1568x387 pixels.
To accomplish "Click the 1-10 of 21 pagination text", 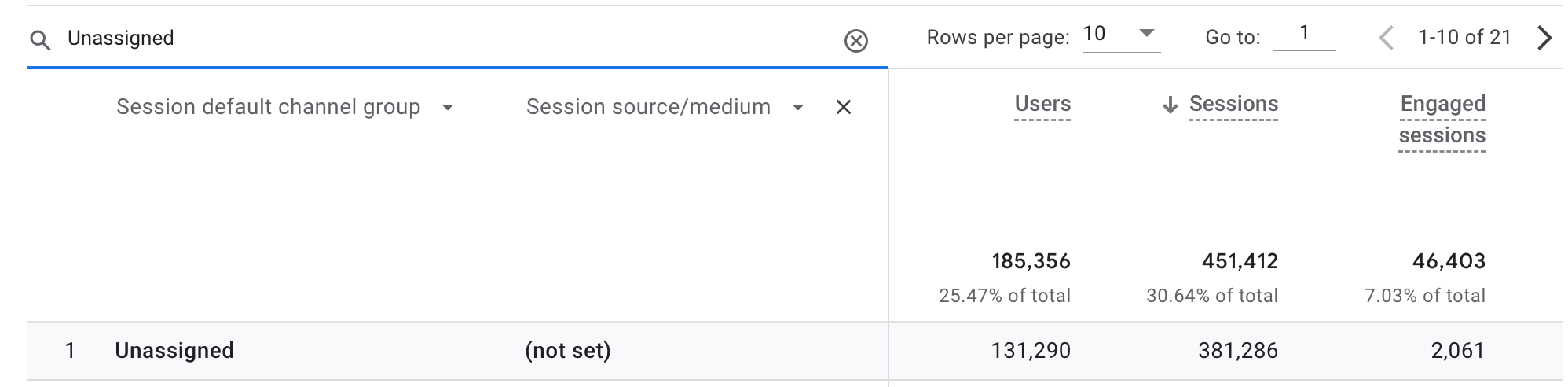I will tap(1464, 38).
